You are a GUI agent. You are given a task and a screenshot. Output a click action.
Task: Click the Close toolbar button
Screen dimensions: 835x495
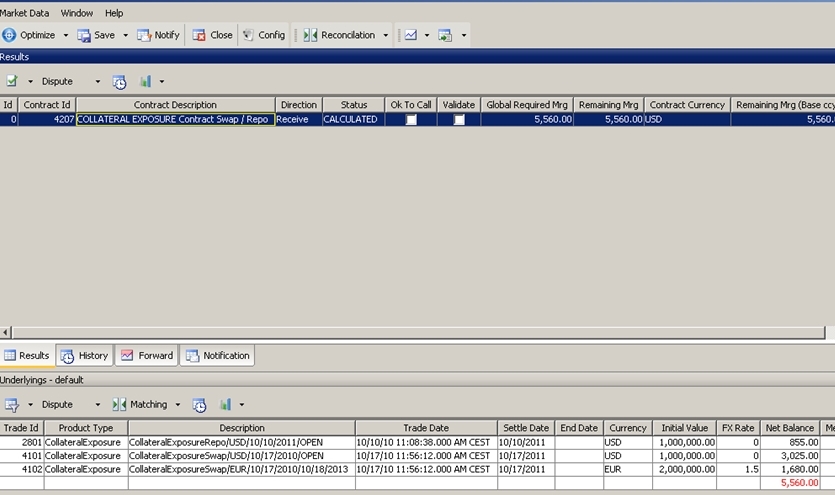(x=212, y=35)
